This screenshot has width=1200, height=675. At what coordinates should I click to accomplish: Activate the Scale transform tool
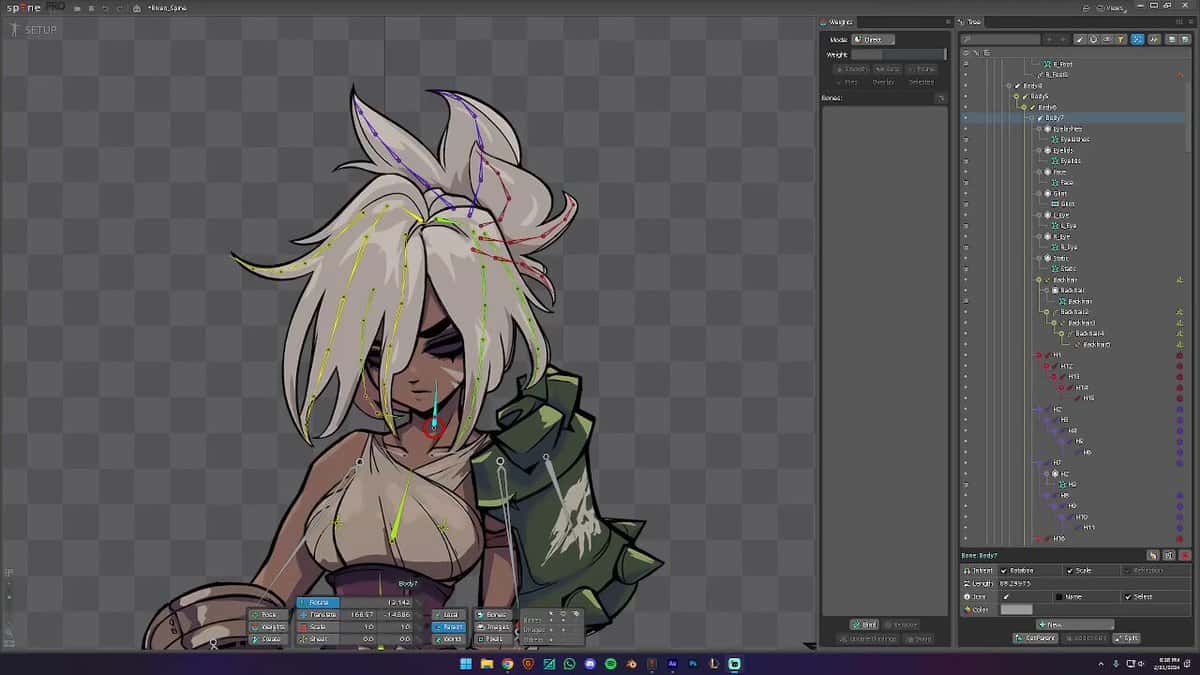click(x=318, y=627)
